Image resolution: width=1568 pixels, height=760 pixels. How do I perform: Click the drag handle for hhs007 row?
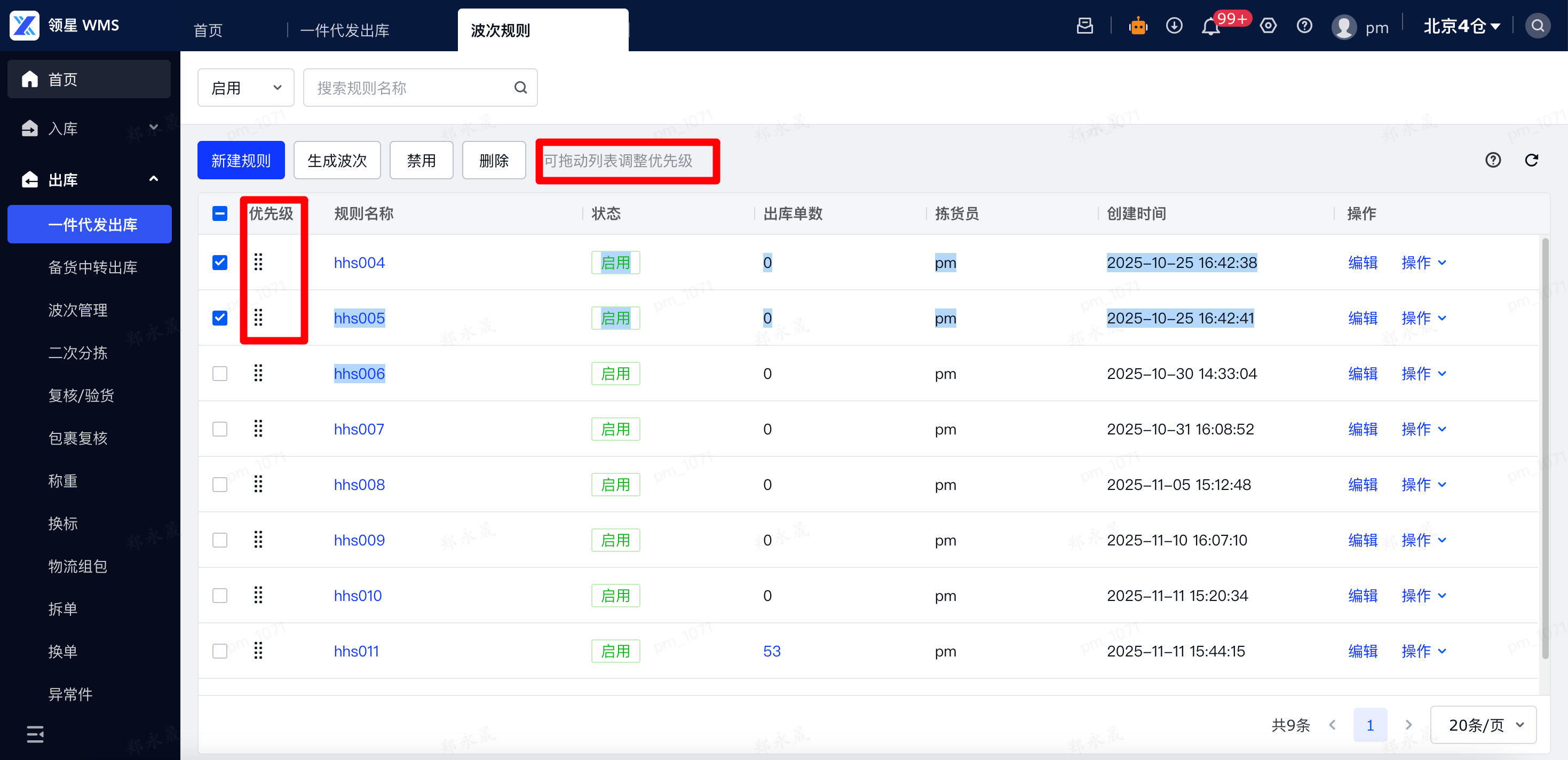[258, 429]
